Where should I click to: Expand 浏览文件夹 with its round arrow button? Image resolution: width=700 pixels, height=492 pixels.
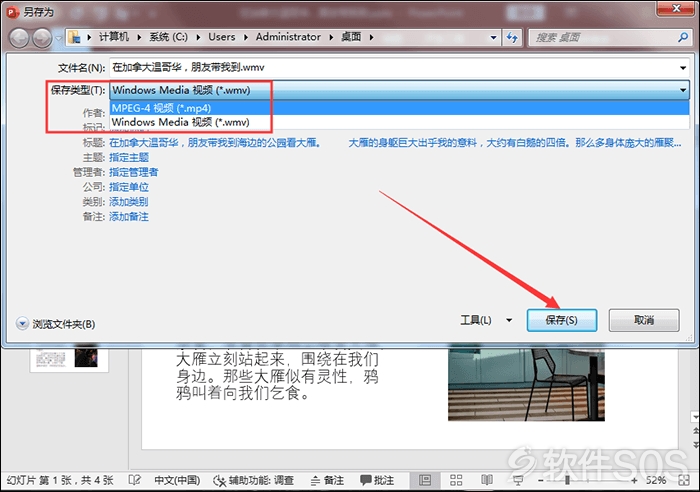pyautogui.click(x=22, y=324)
